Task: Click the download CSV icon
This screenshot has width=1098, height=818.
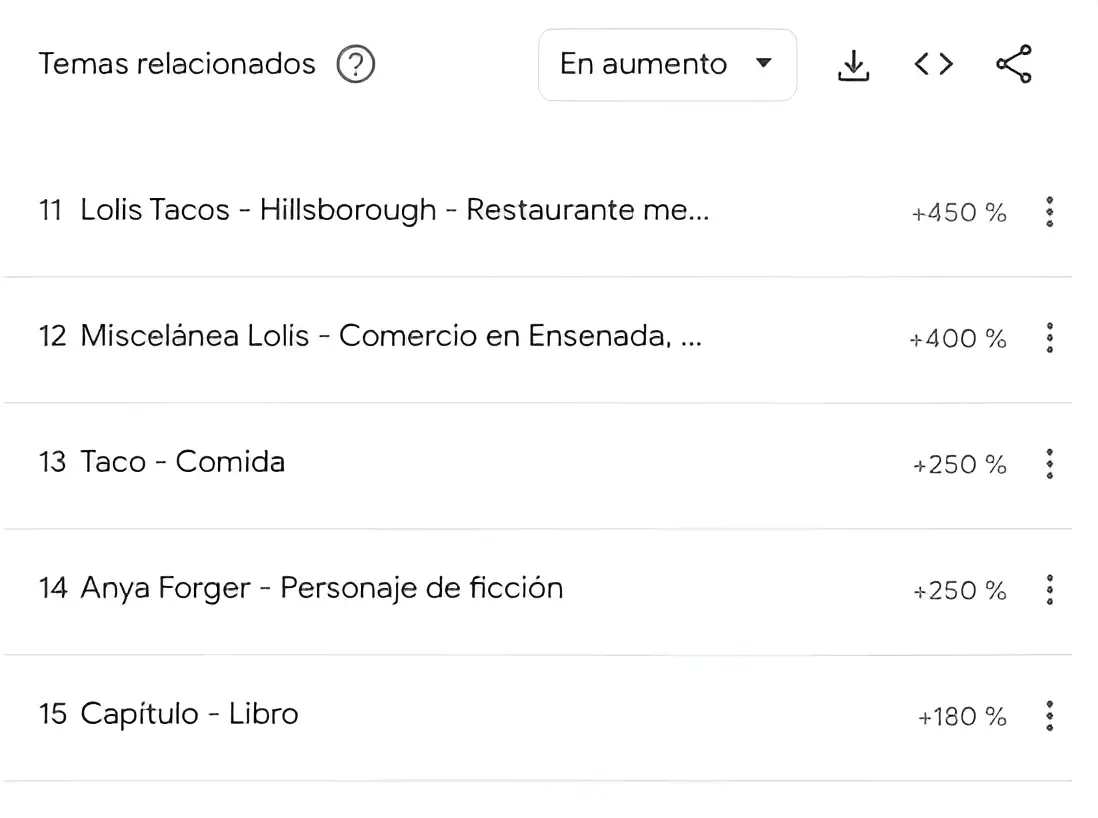Action: click(x=852, y=64)
